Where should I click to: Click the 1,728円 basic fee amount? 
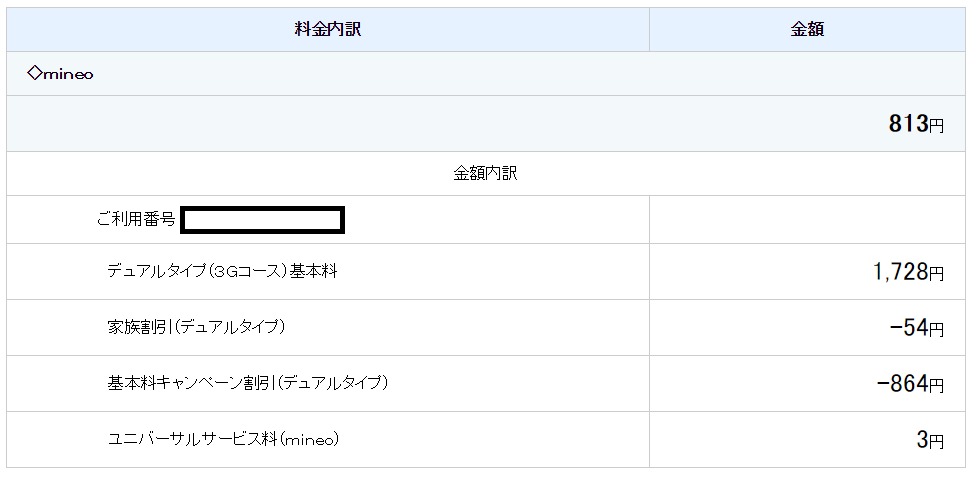[x=908, y=272]
